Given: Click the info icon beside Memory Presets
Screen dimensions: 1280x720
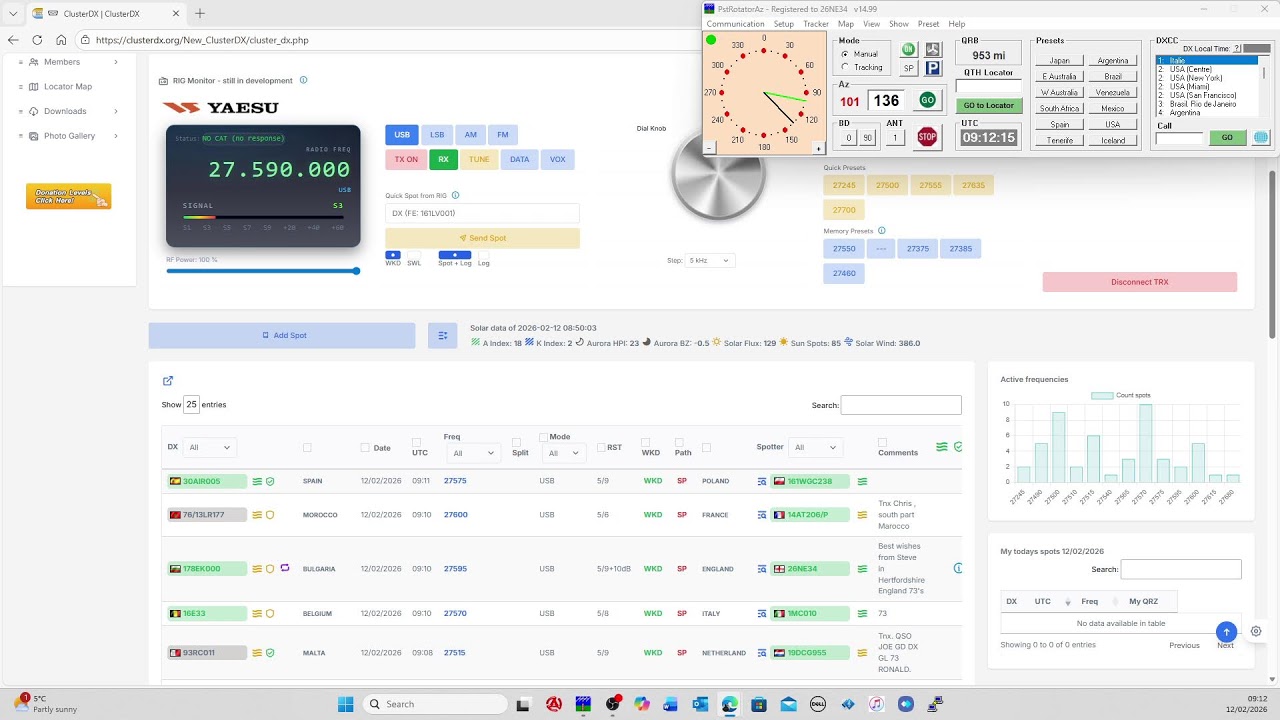Looking at the screenshot, I should [x=882, y=231].
